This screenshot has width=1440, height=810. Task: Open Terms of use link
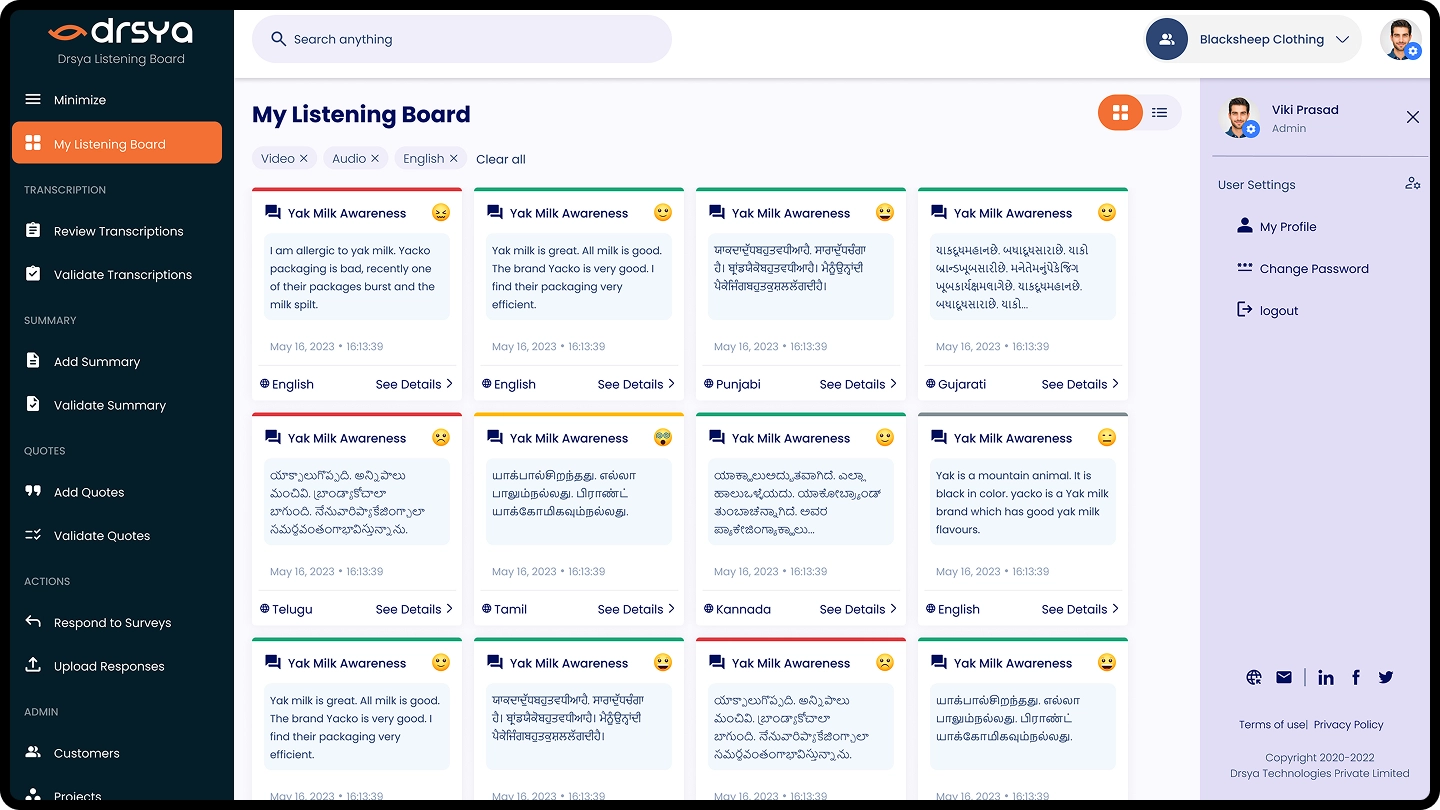tap(1272, 725)
